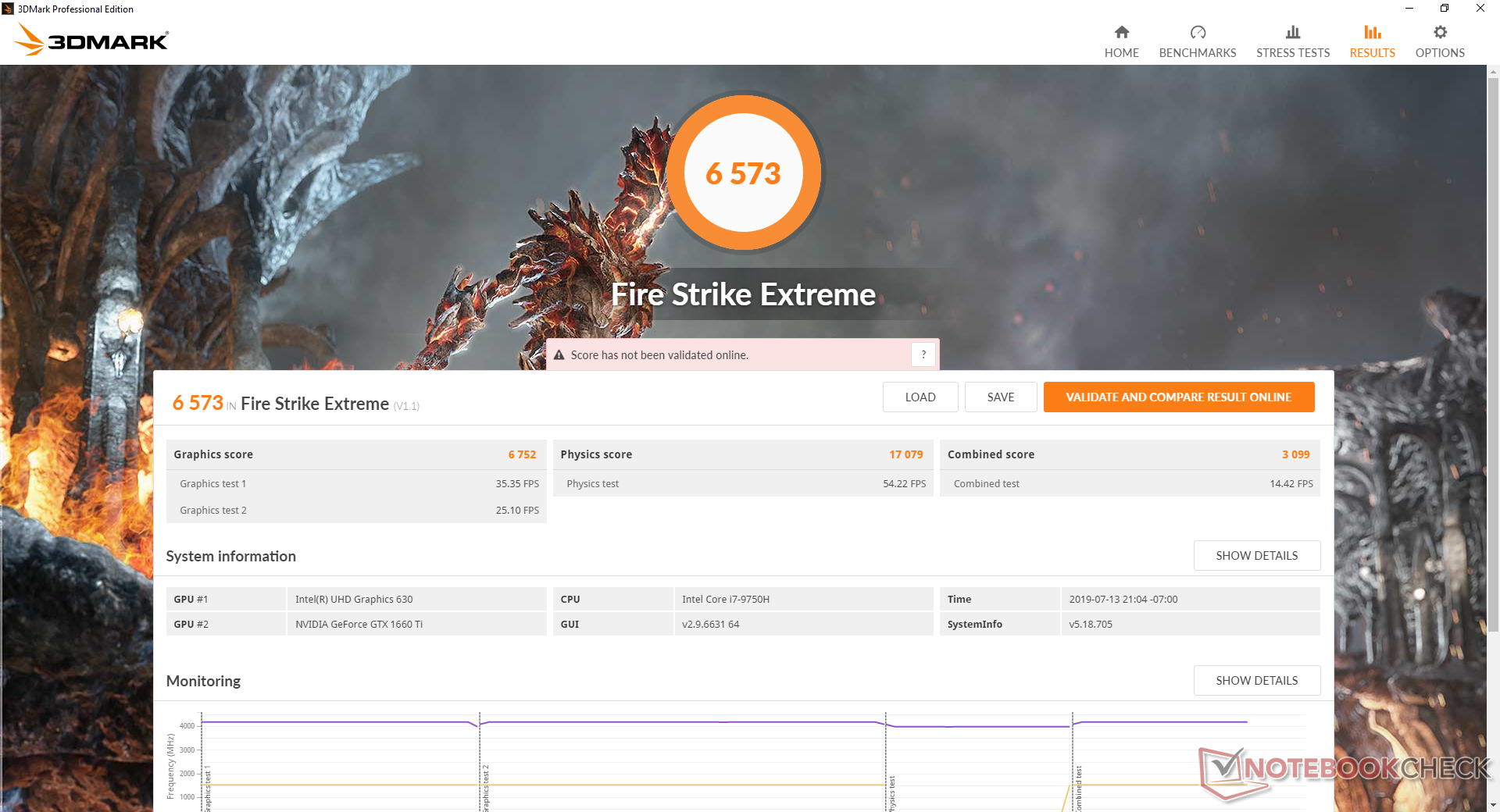The height and width of the screenshot is (812, 1500).
Task: Show details for System information
Action: (x=1257, y=555)
